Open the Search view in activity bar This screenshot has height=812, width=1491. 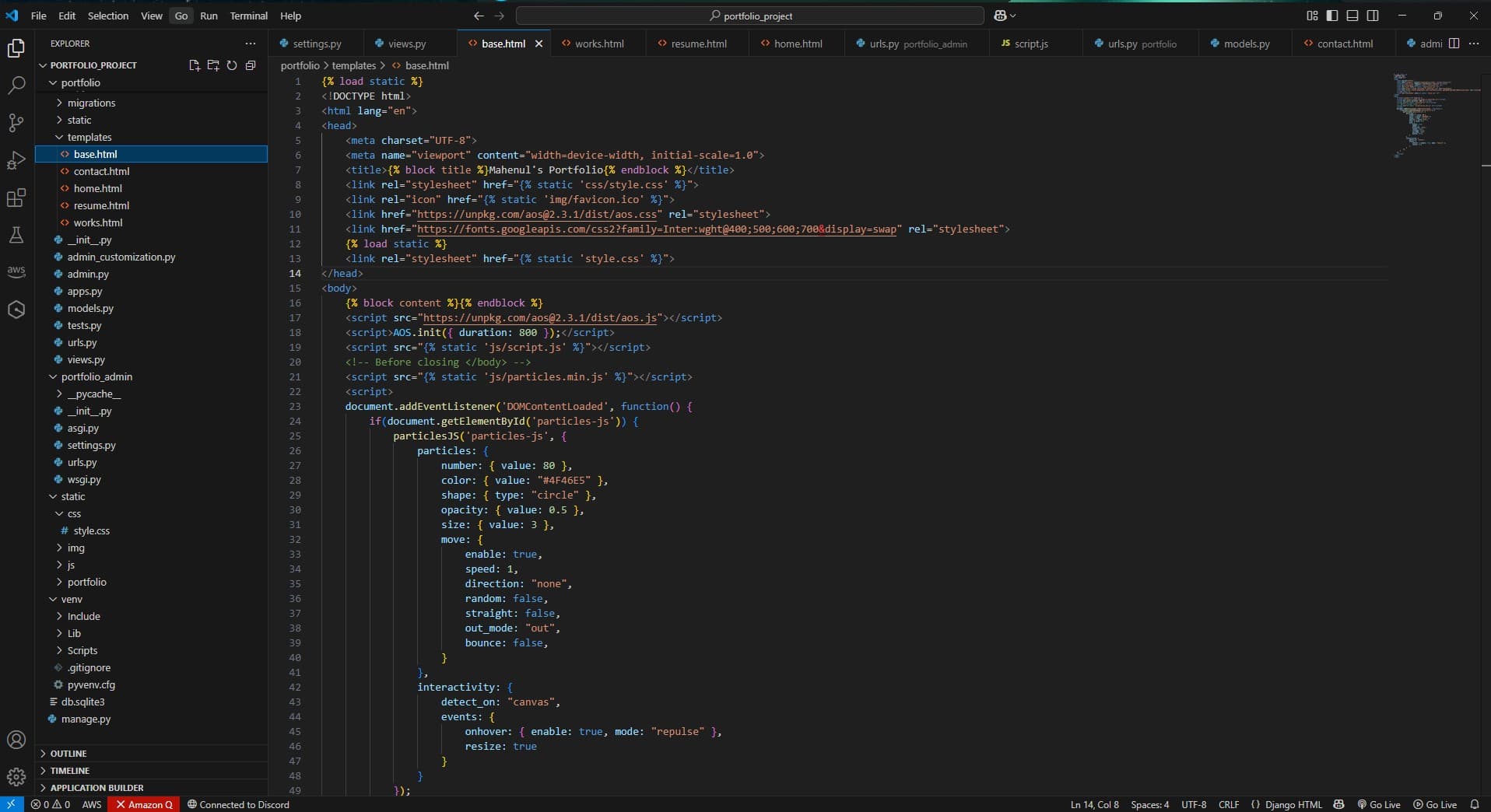(16, 85)
